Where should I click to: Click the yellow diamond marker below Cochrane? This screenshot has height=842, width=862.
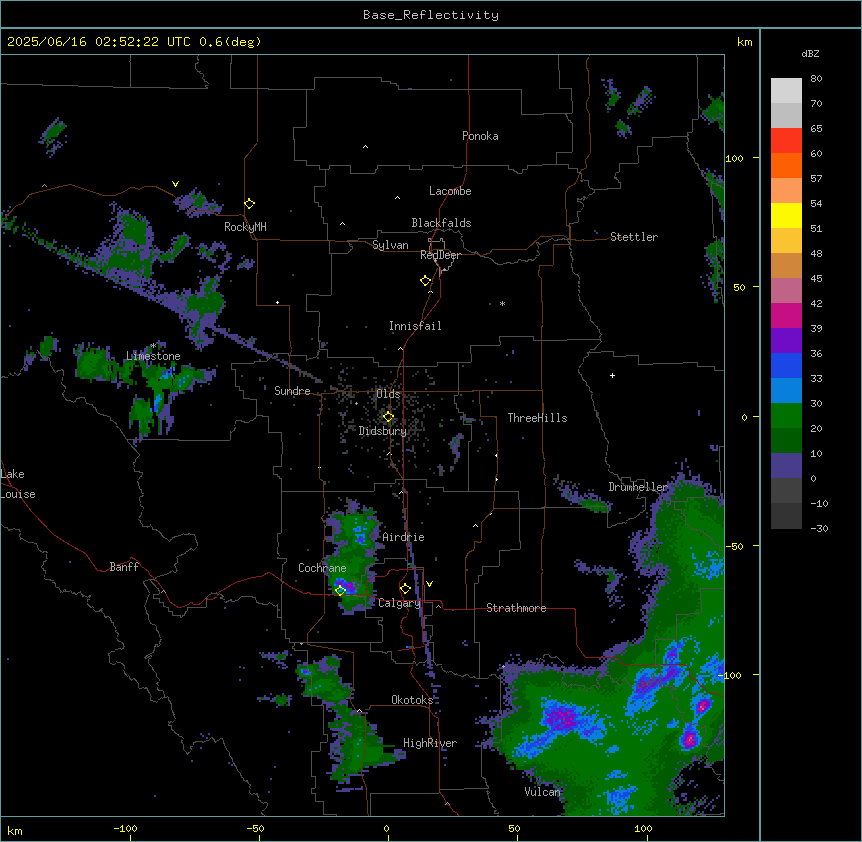[x=341, y=590]
